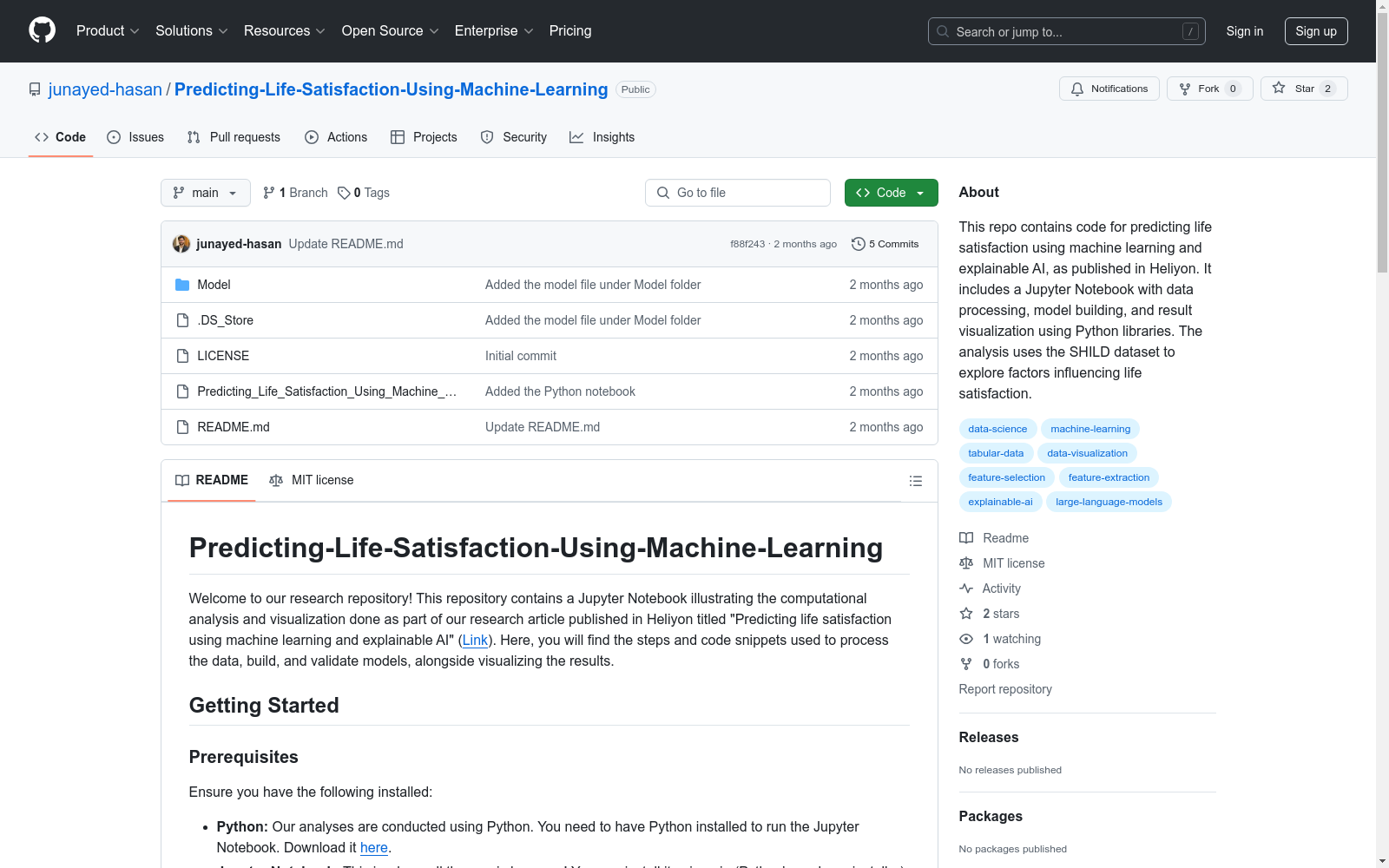Open the Pricing page link

570,31
